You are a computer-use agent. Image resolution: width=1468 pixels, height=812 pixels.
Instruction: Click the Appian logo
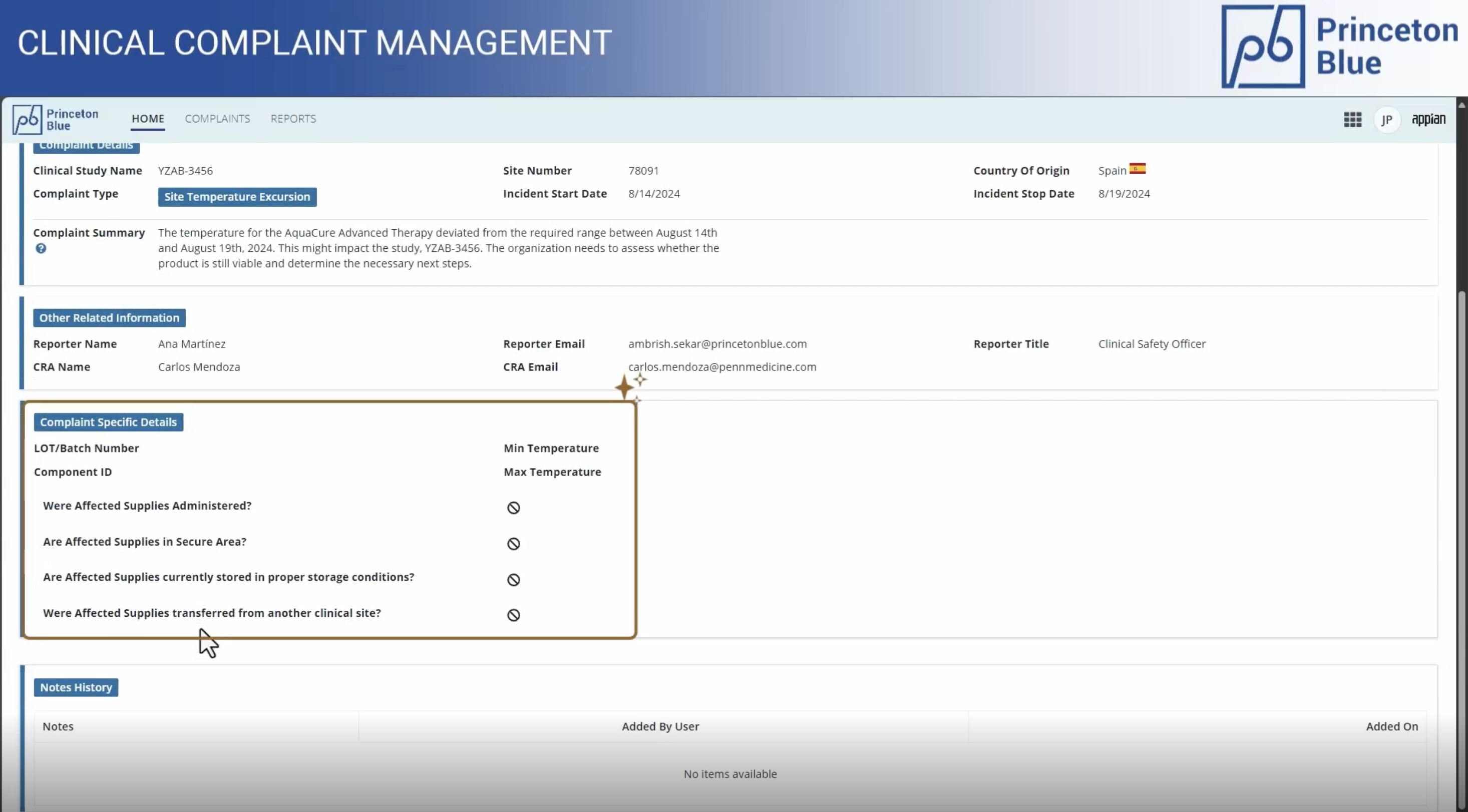tap(1428, 119)
